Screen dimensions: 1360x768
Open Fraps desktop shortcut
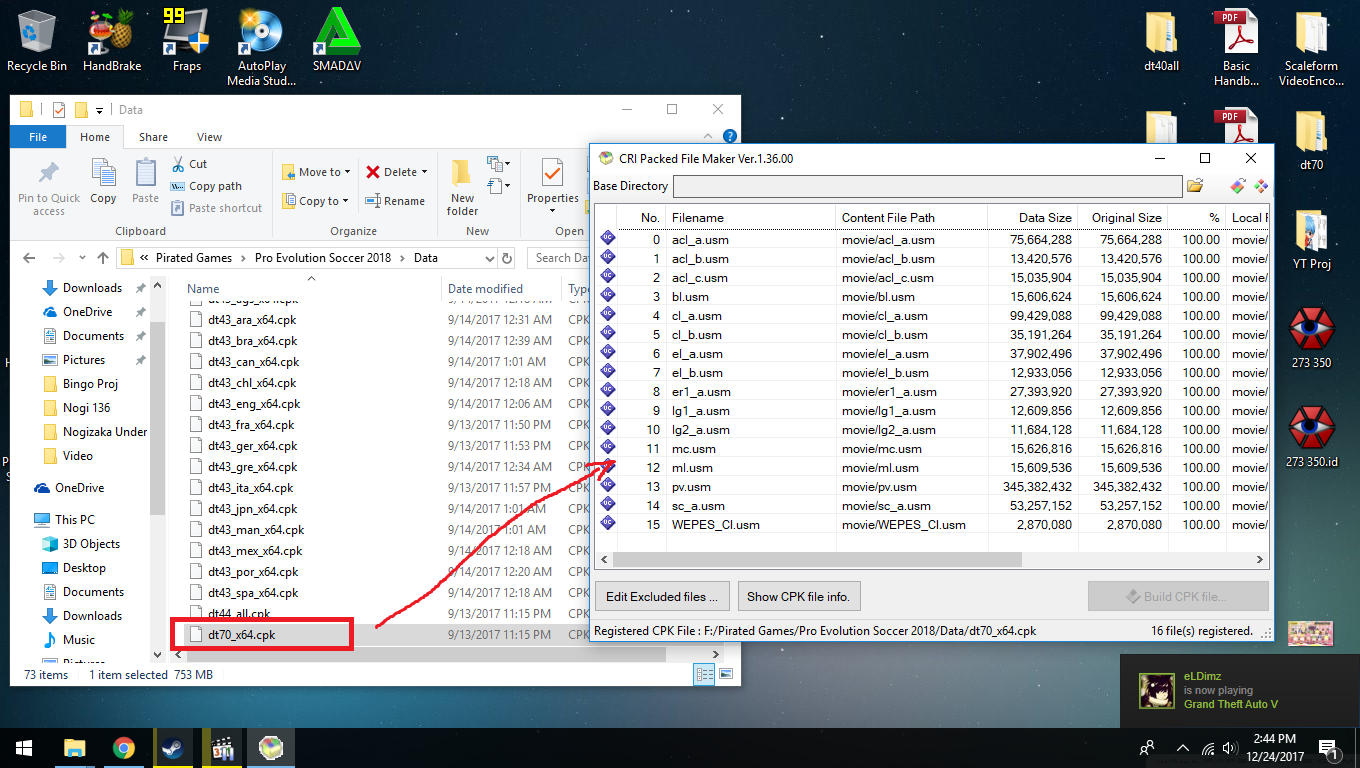tap(186, 42)
